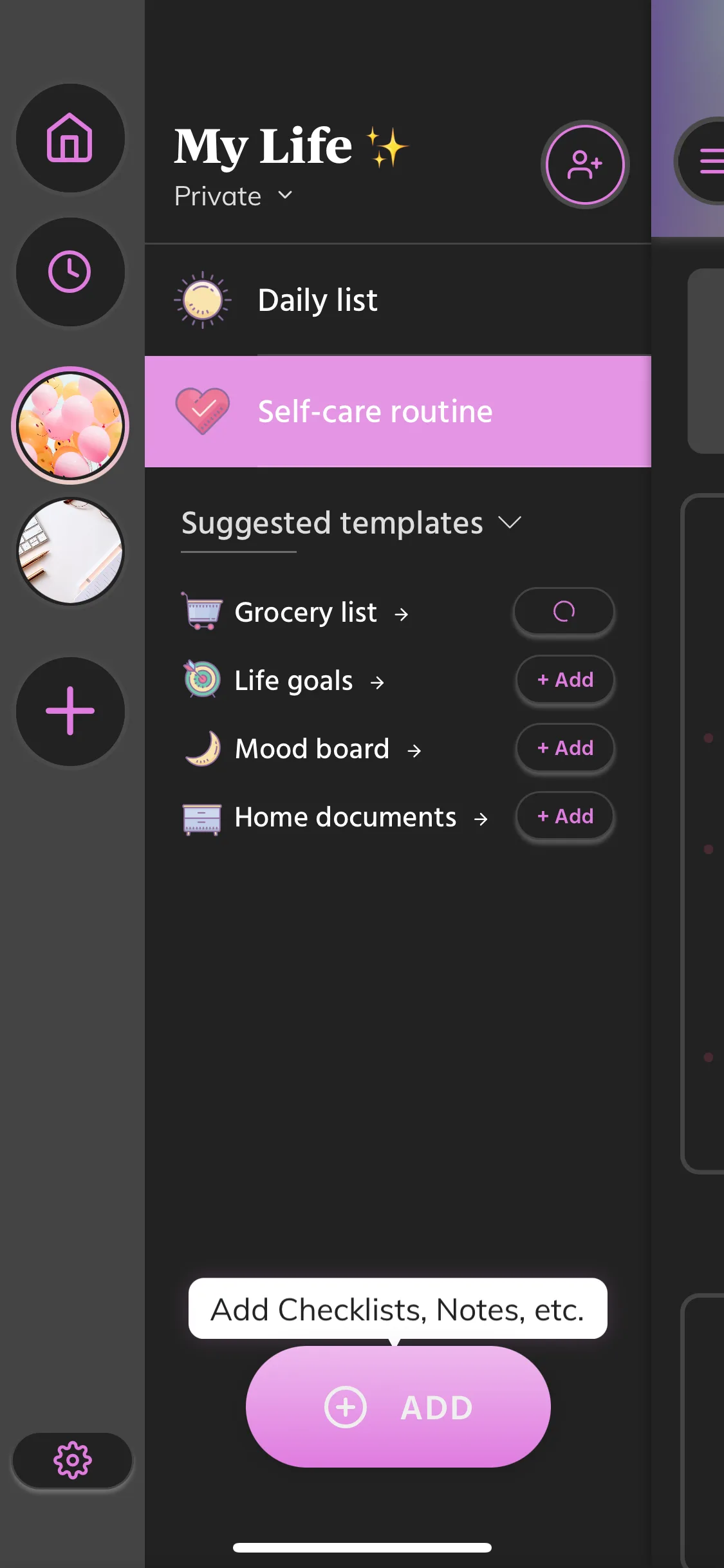This screenshot has width=724, height=1568.
Task: Add the Mood board template
Action: coord(565,748)
